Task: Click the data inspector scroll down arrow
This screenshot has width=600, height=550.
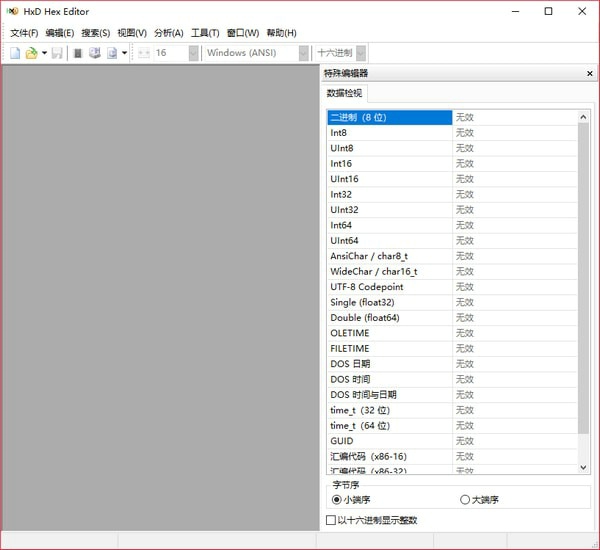Action: click(584, 466)
